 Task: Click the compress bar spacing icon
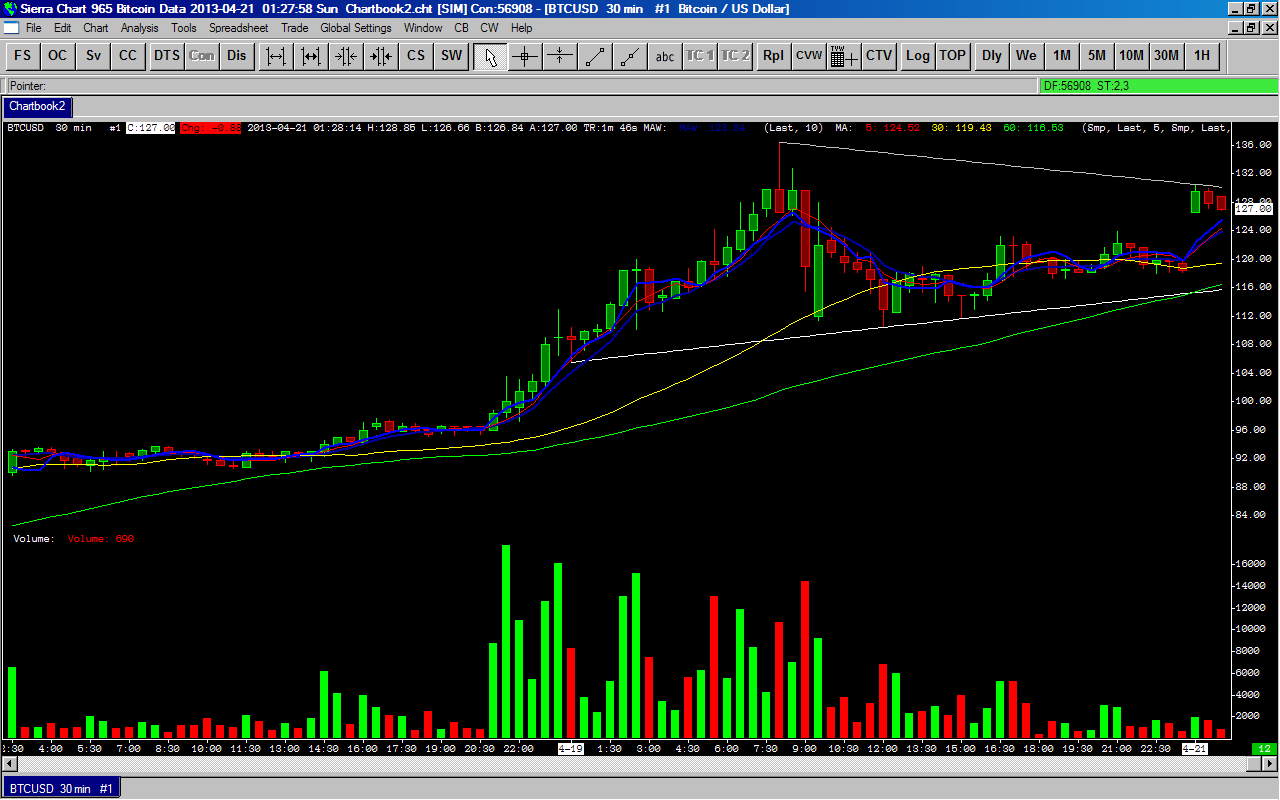tap(311, 56)
